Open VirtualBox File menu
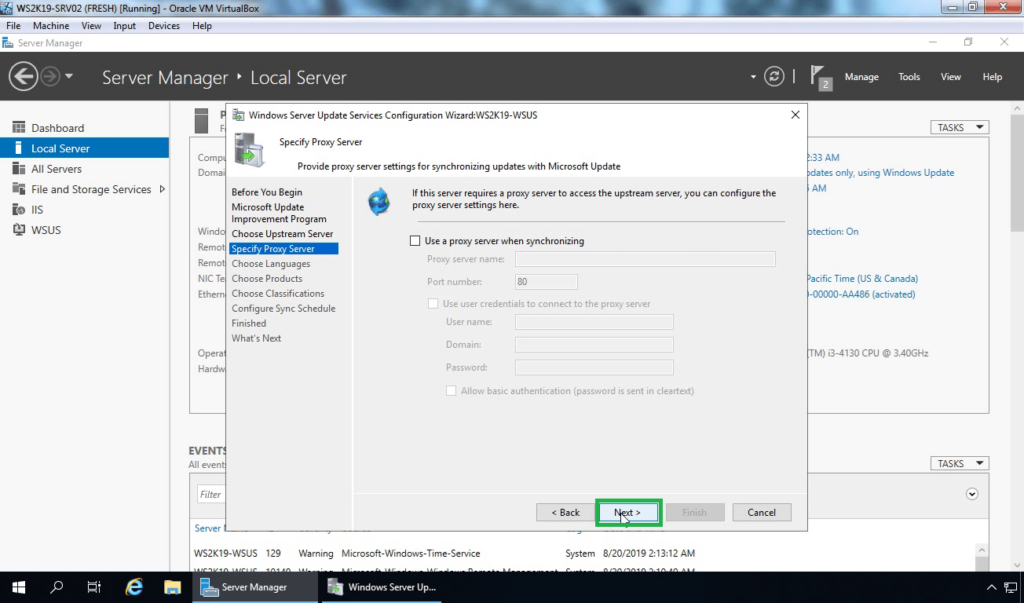 click(x=13, y=25)
